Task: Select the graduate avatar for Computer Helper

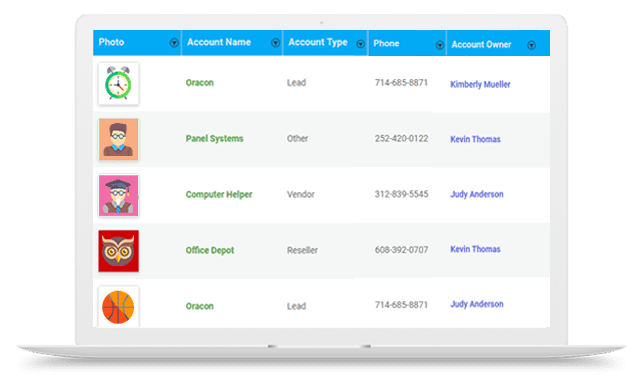Action: pyautogui.click(x=119, y=195)
